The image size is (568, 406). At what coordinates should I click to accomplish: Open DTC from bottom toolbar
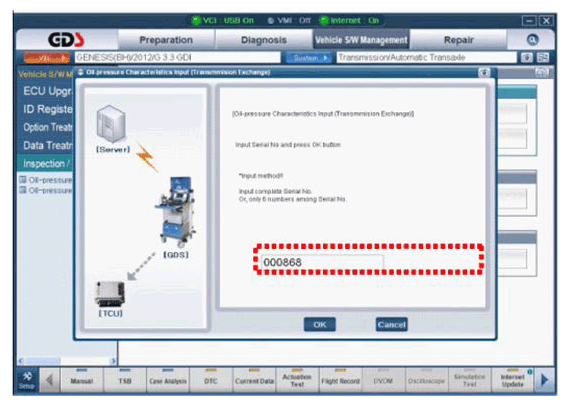point(211,380)
